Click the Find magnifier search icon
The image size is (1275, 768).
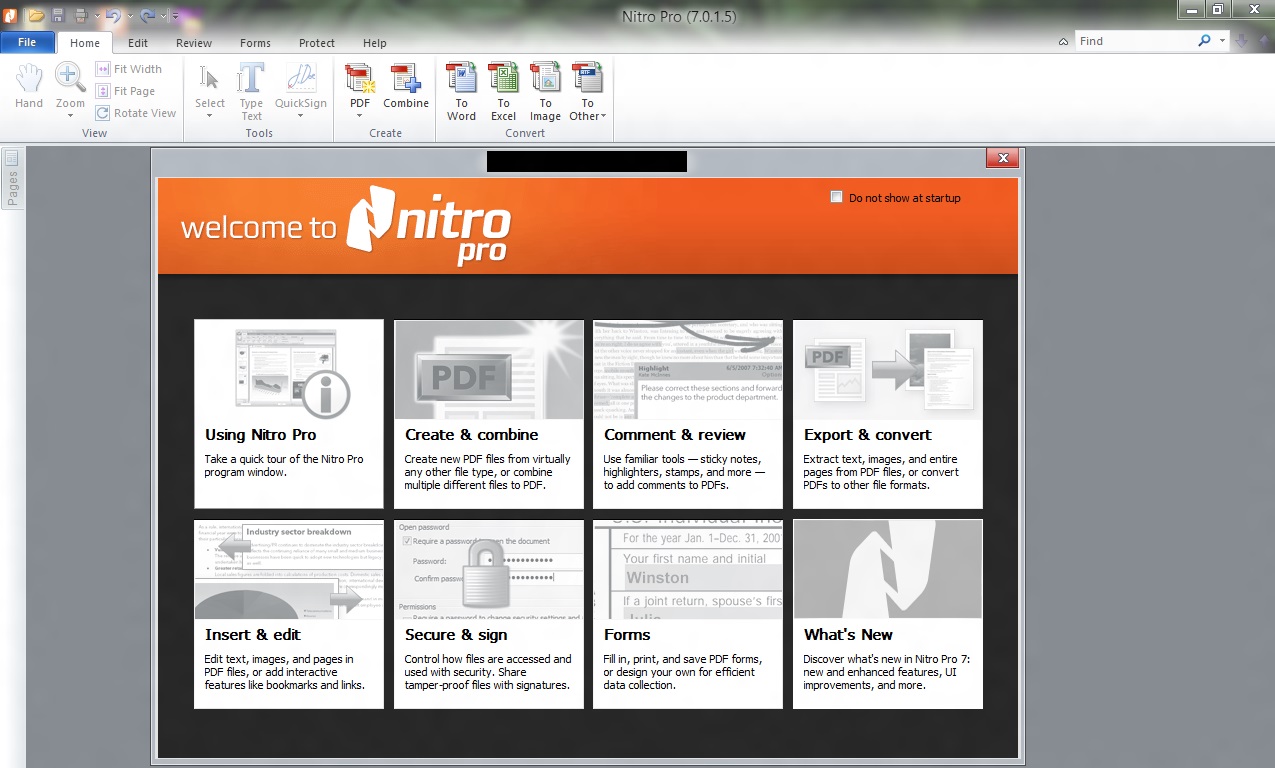[1205, 41]
